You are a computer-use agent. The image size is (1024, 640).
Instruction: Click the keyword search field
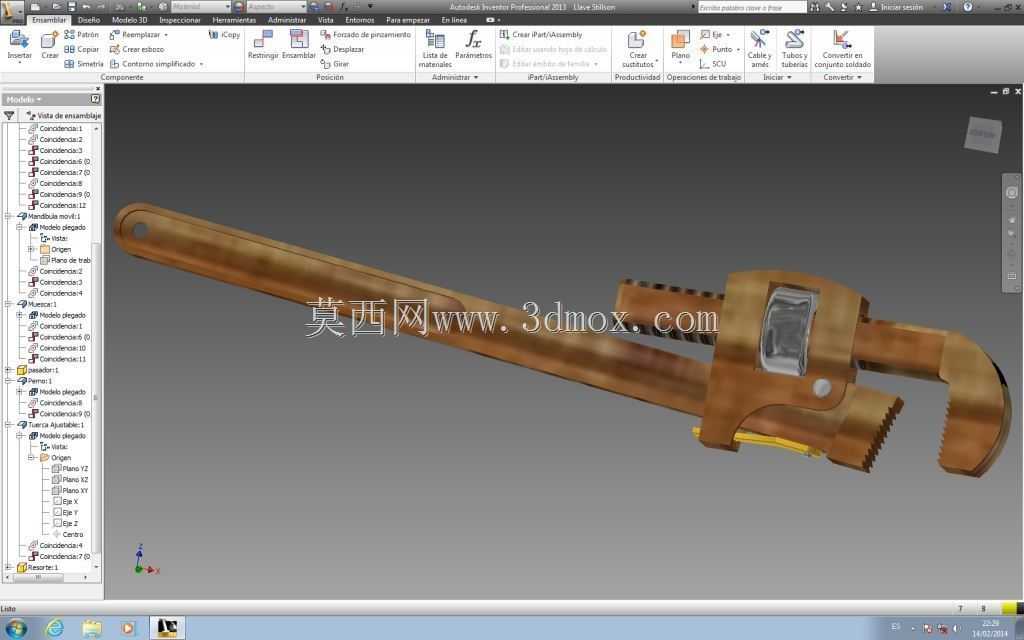[752, 7]
